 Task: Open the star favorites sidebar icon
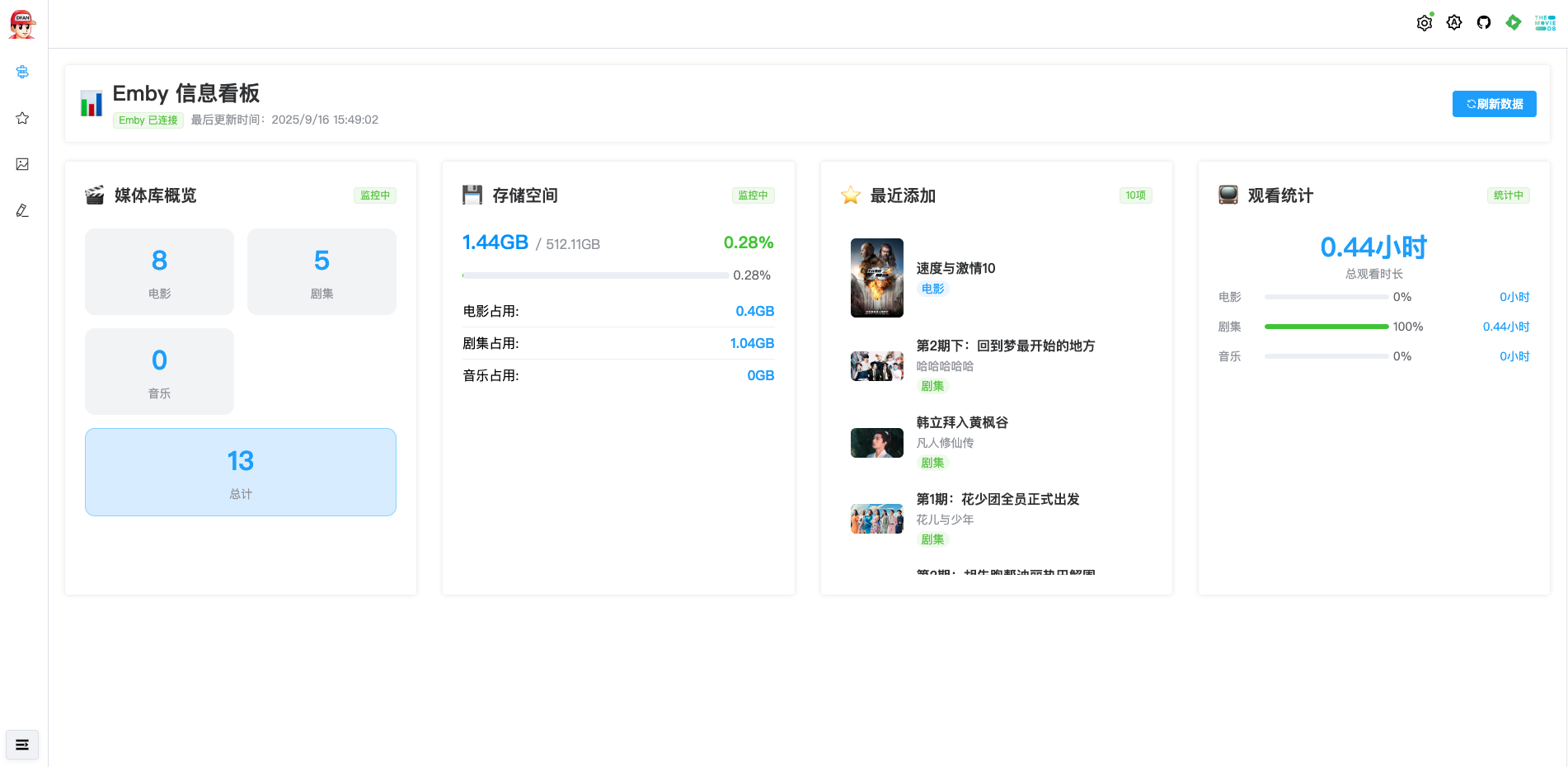coord(22,118)
